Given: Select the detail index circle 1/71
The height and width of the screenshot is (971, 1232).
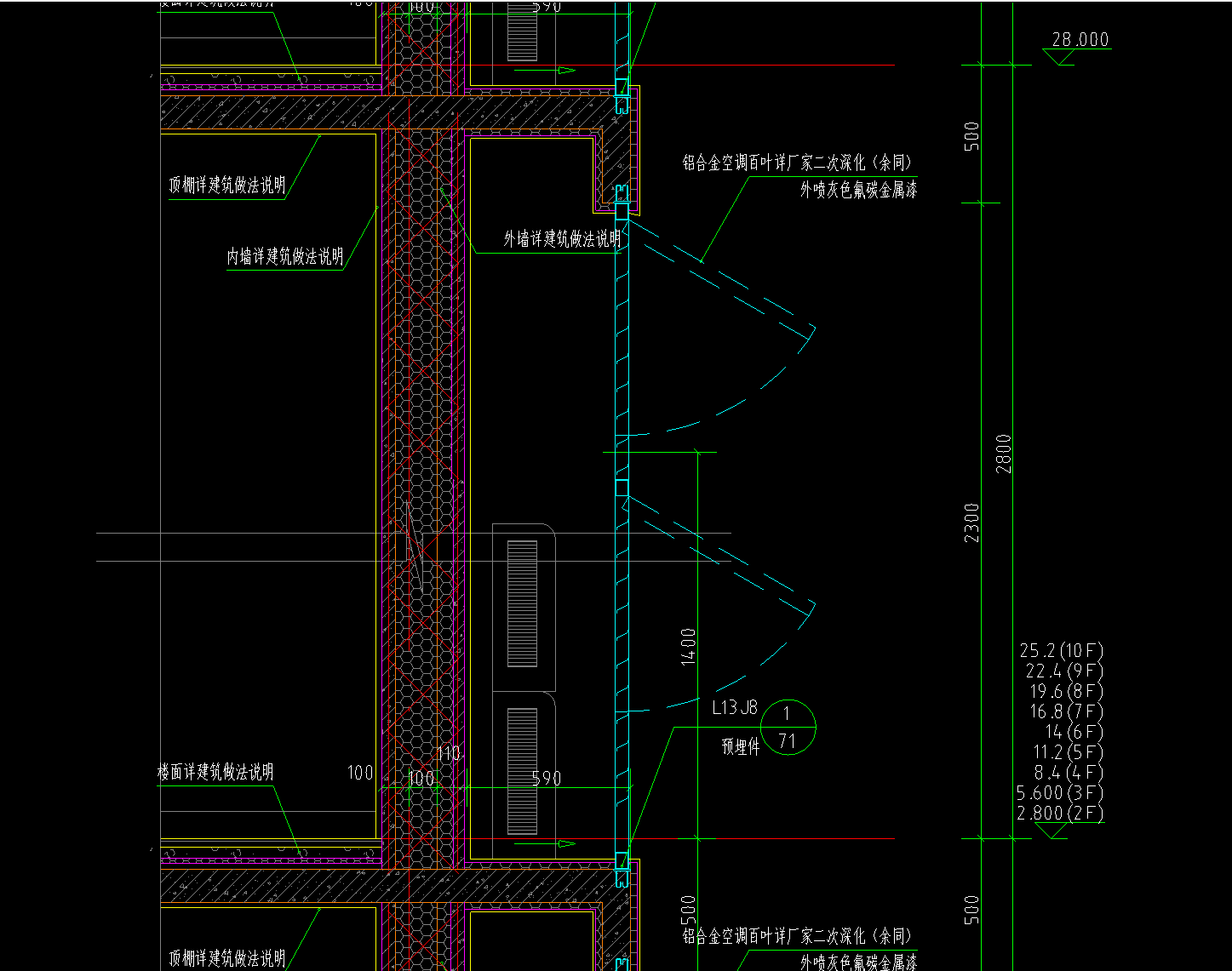Looking at the screenshot, I should pyautogui.click(x=787, y=728).
